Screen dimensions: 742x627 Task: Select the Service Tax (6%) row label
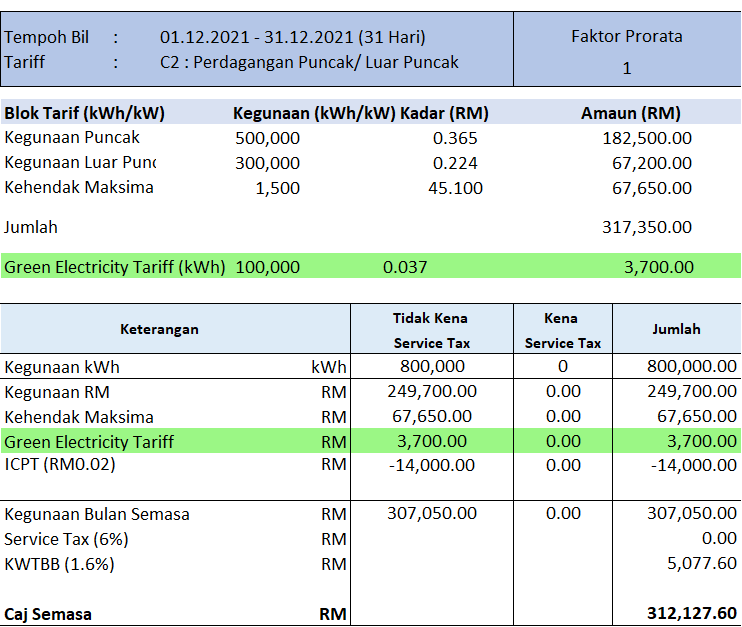click(66, 539)
